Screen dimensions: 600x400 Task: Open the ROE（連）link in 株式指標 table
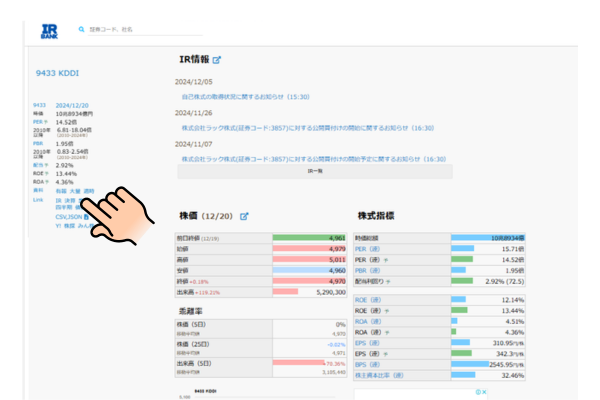pos(368,300)
